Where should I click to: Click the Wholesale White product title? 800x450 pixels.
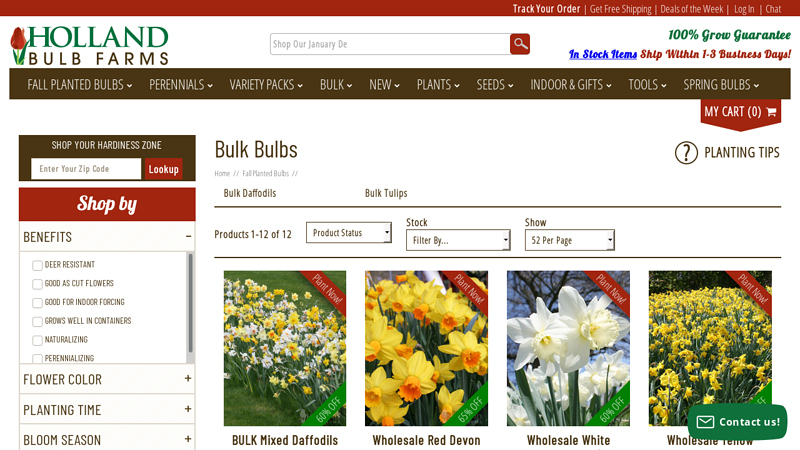[x=568, y=440]
